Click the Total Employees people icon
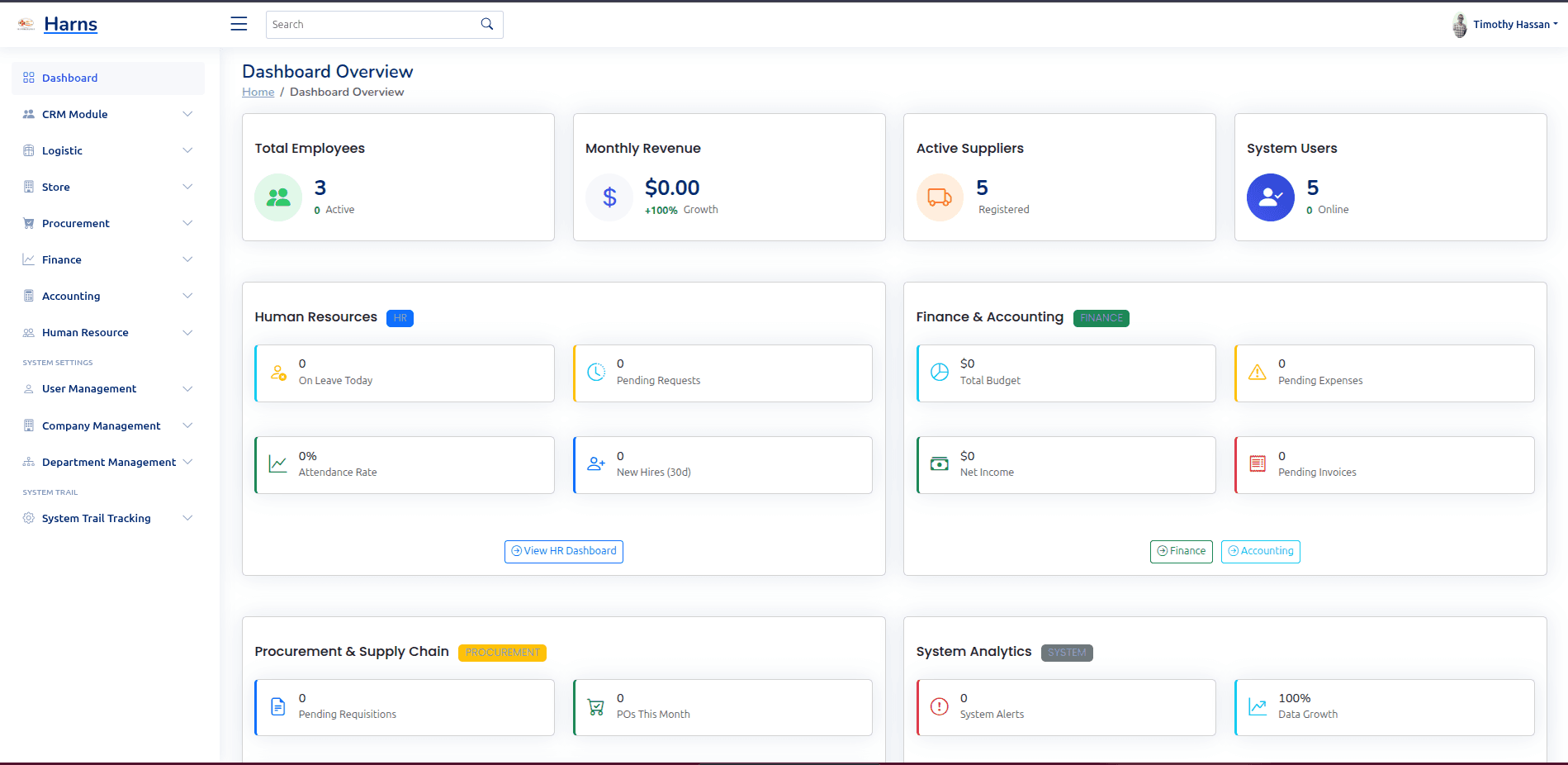The height and width of the screenshot is (765, 1568). click(278, 197)
